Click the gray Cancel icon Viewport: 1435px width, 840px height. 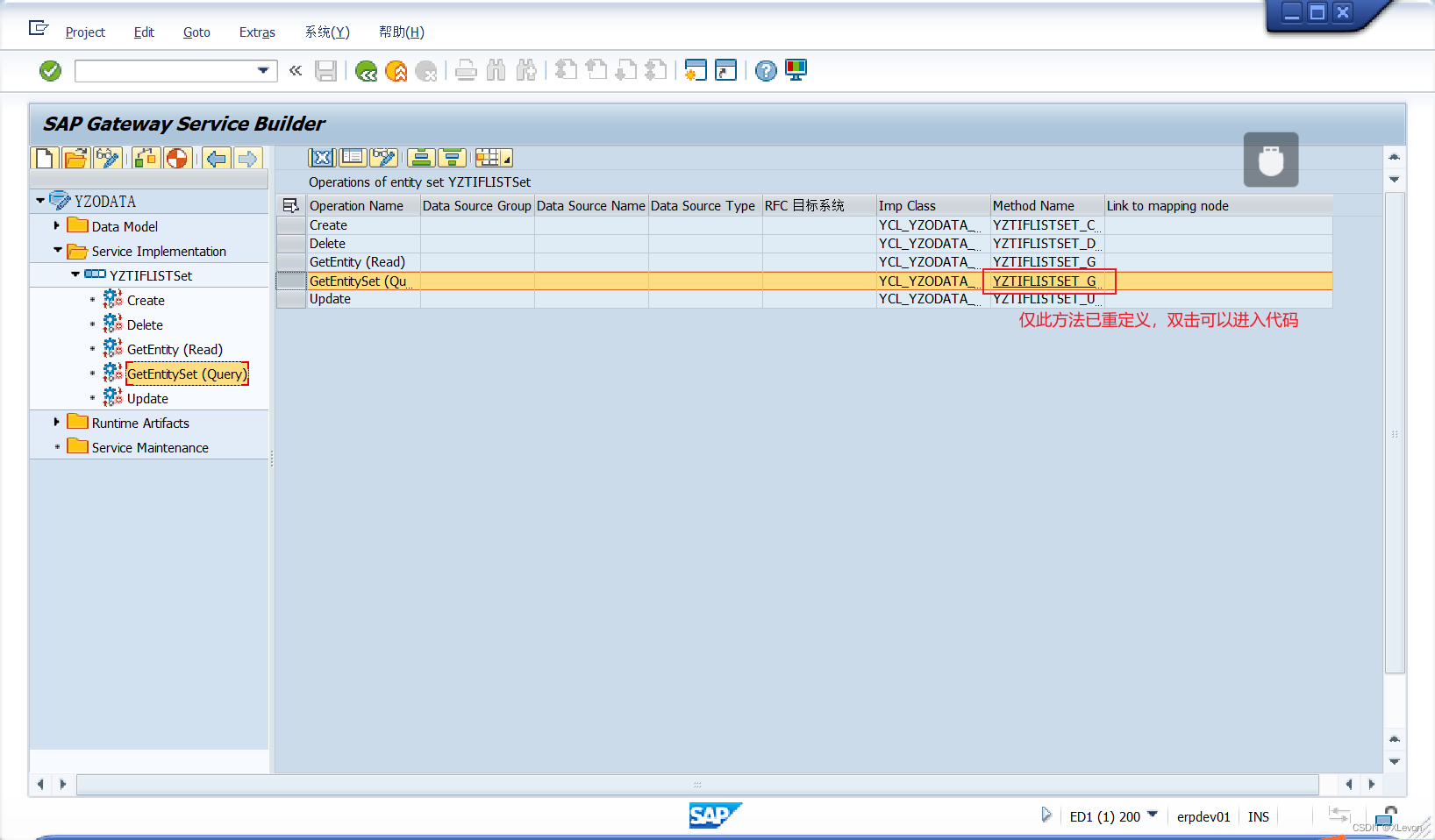tap(426, 71)
